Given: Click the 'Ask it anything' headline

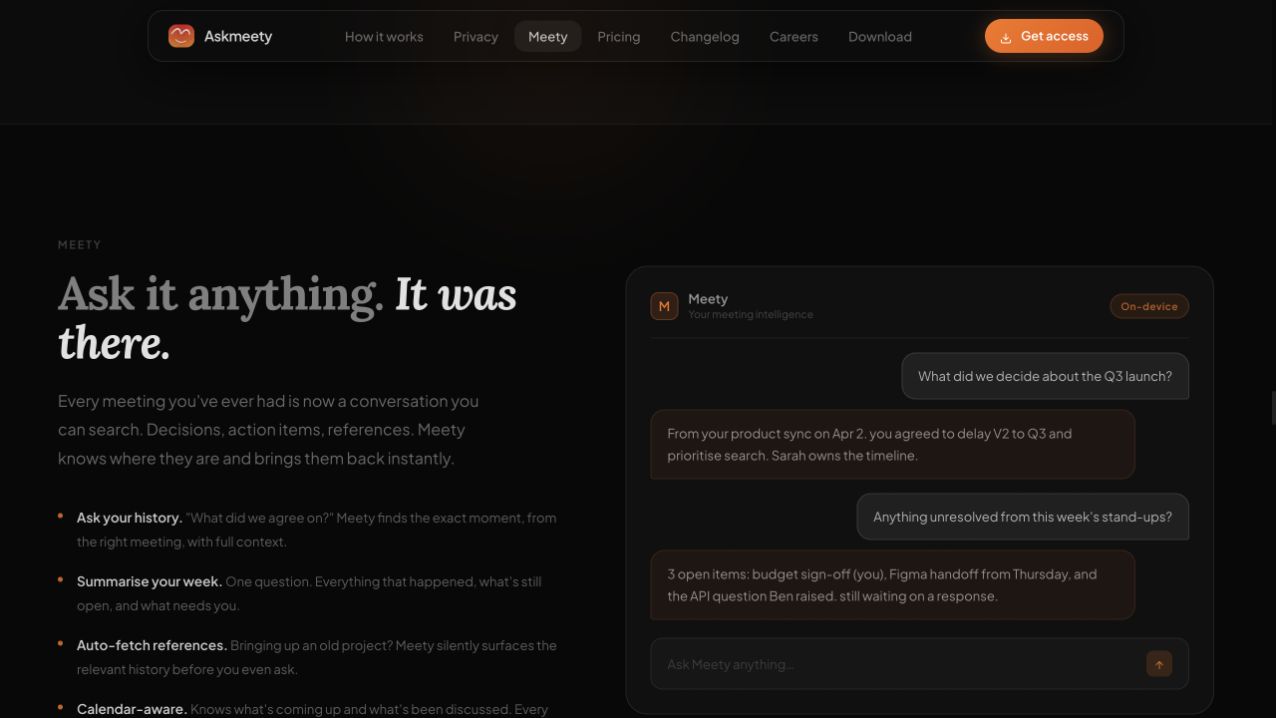Looking at the screenshot, I should (x=288, y=318).
